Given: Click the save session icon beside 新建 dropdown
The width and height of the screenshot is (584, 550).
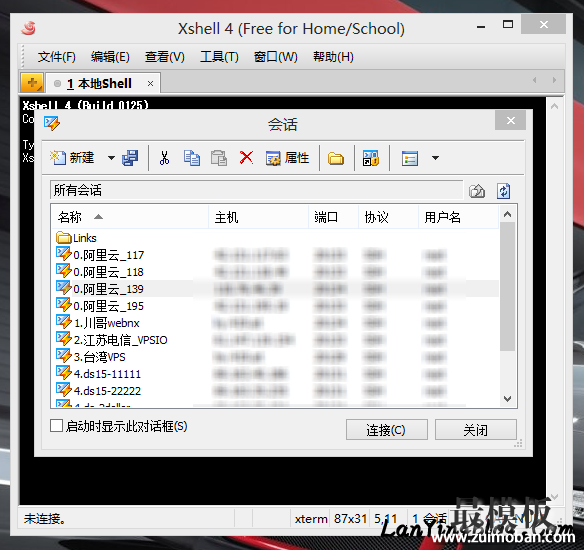Looking at the screenshot, I should point(130,158).
